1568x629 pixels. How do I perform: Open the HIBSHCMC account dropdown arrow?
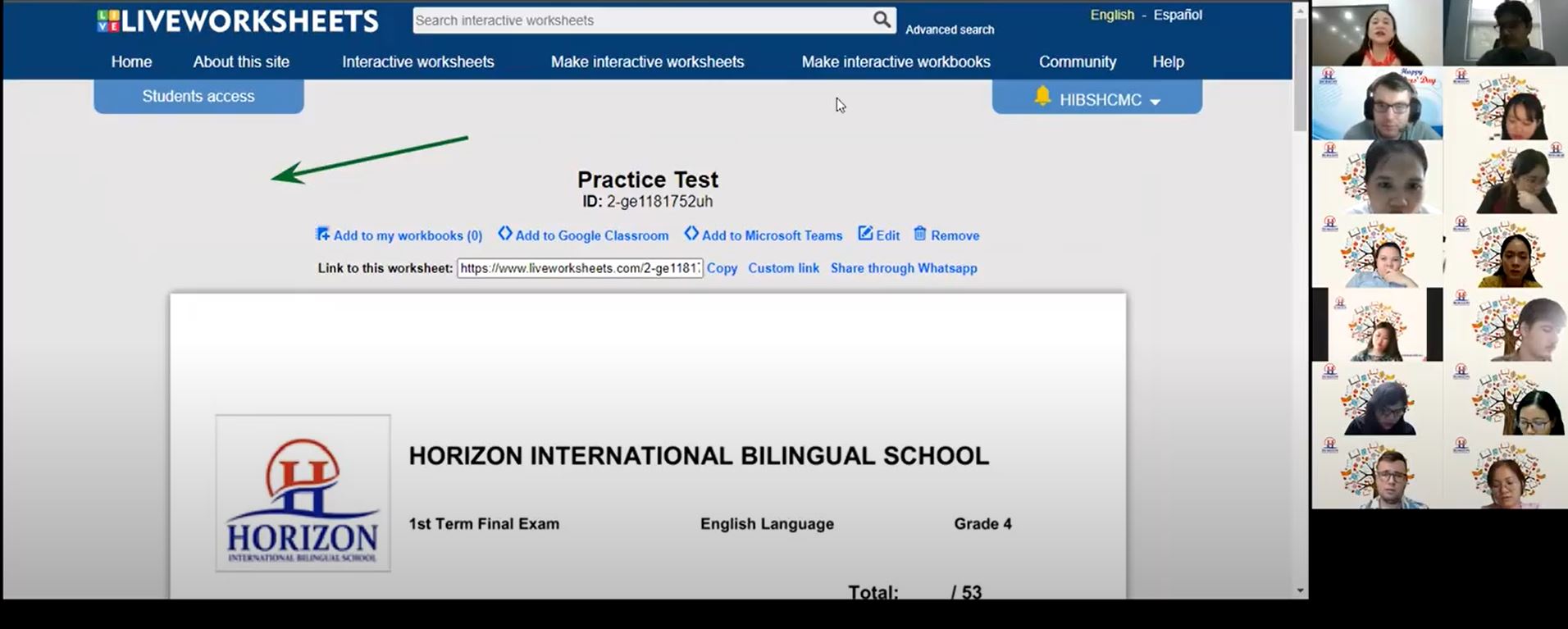(1155, 102)
